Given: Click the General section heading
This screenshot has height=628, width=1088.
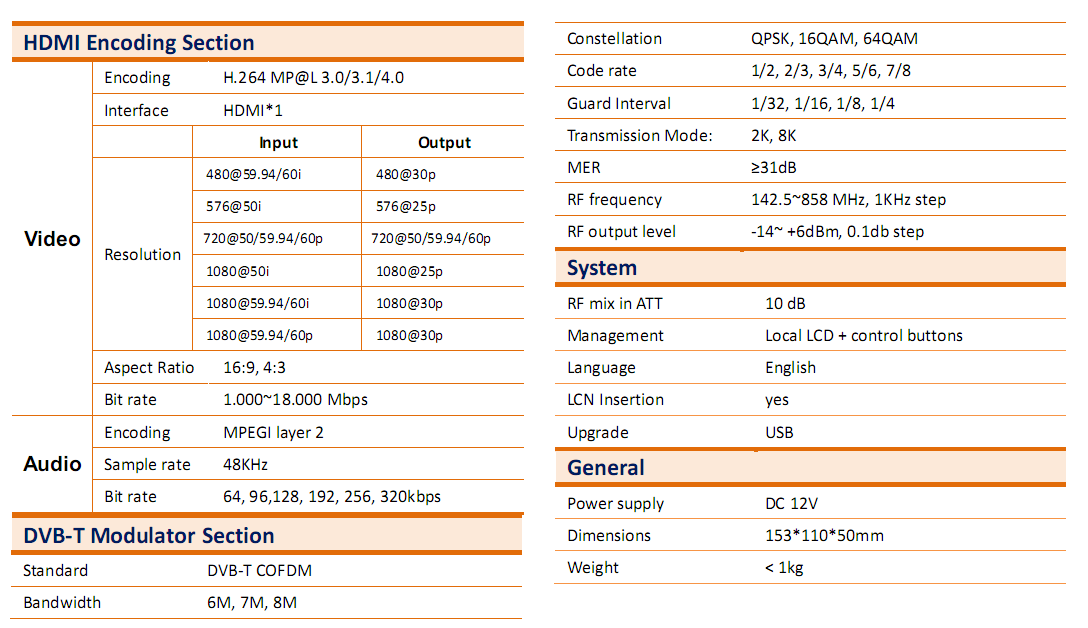Looking at the screenshot, I should [x=606, y=468].
